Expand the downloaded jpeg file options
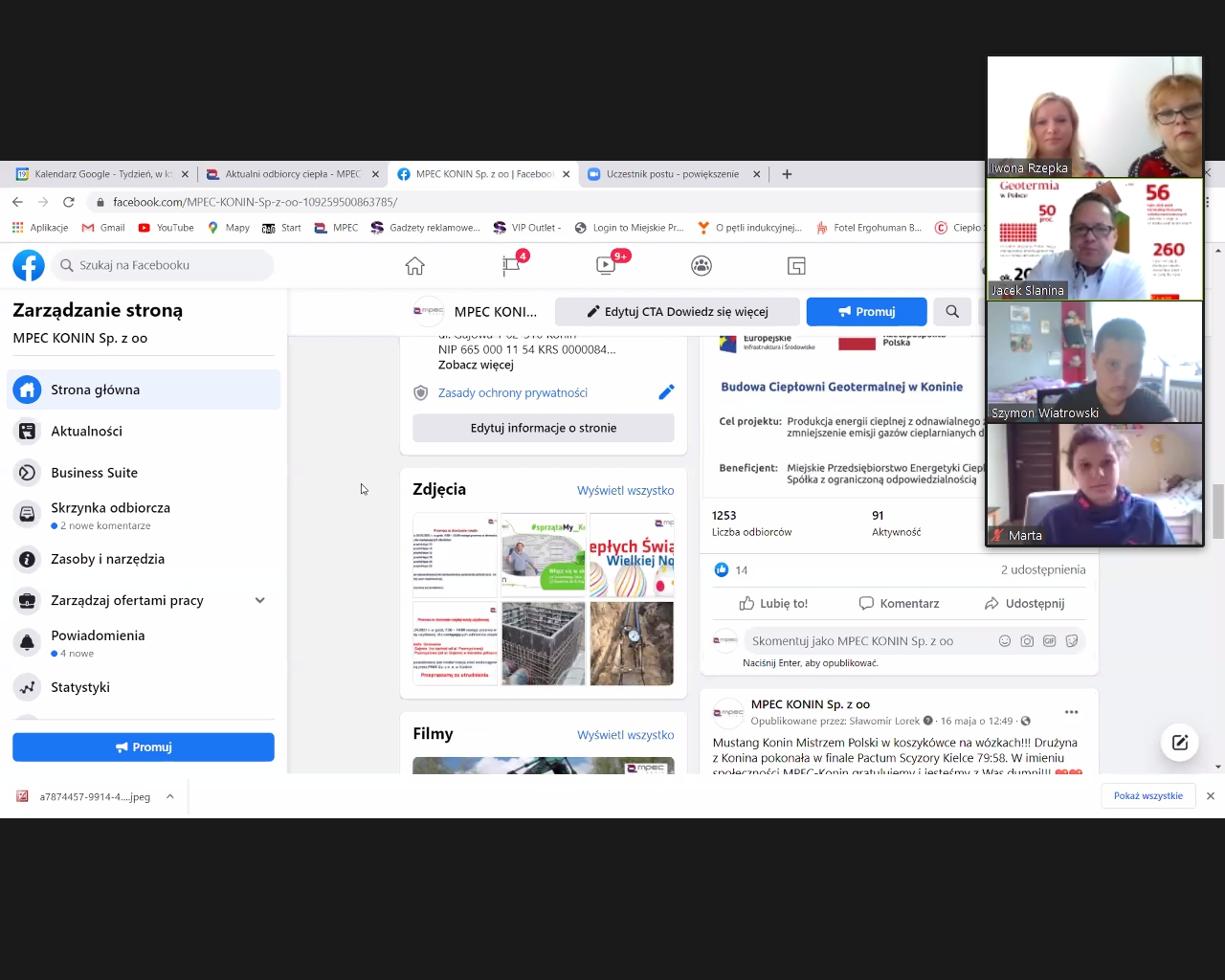Image resolution: width=1225 pixels, height=980 pixels. 170,796
